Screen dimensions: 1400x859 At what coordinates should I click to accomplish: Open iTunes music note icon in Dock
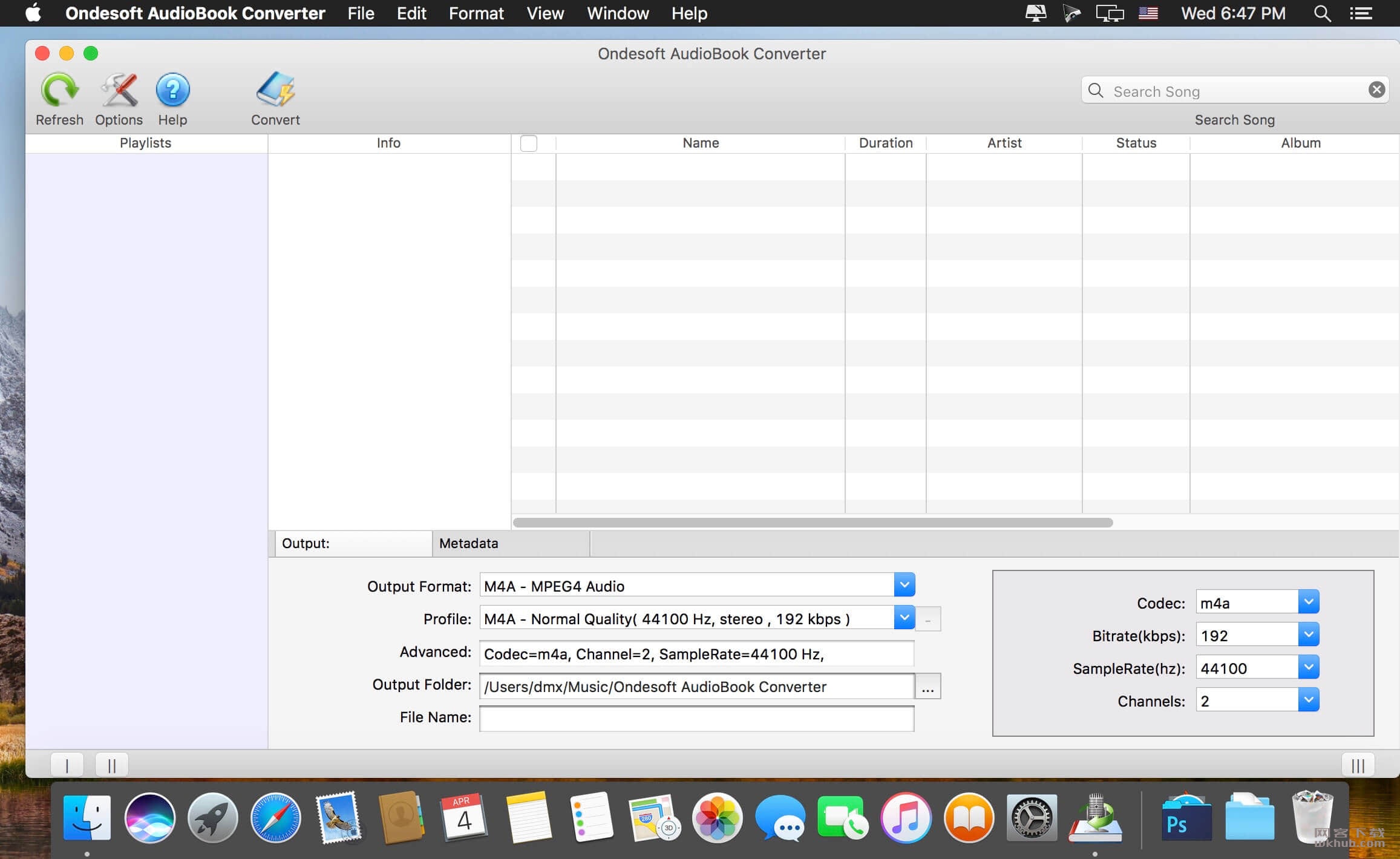click(x=906, y=818)
